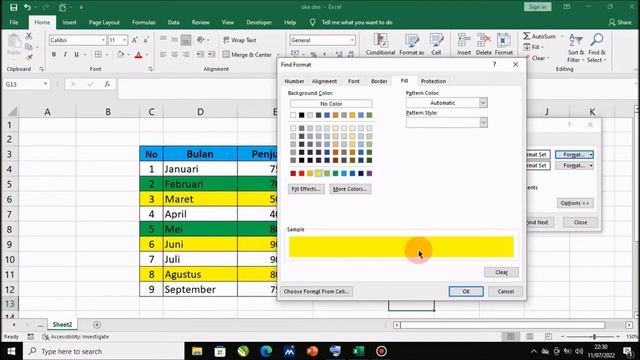Increase font size with larger A icon
This screenshot has width=640, height=360.
click(x=135, y=40)
